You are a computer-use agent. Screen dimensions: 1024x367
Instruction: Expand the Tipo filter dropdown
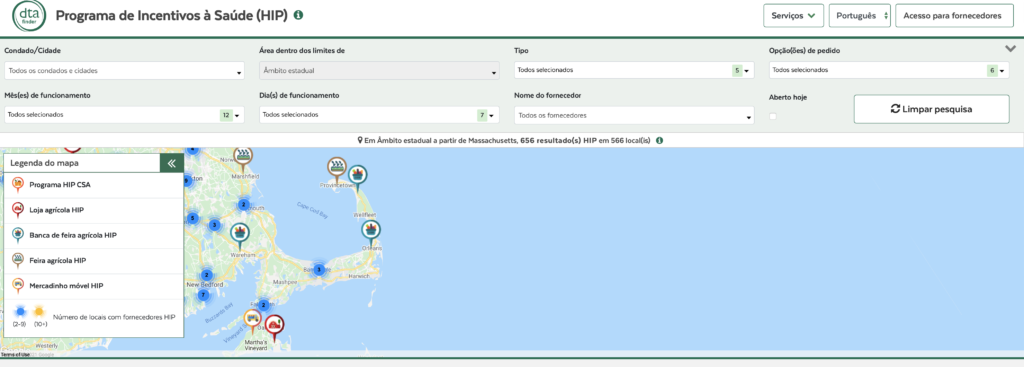(x=634, y=70)
